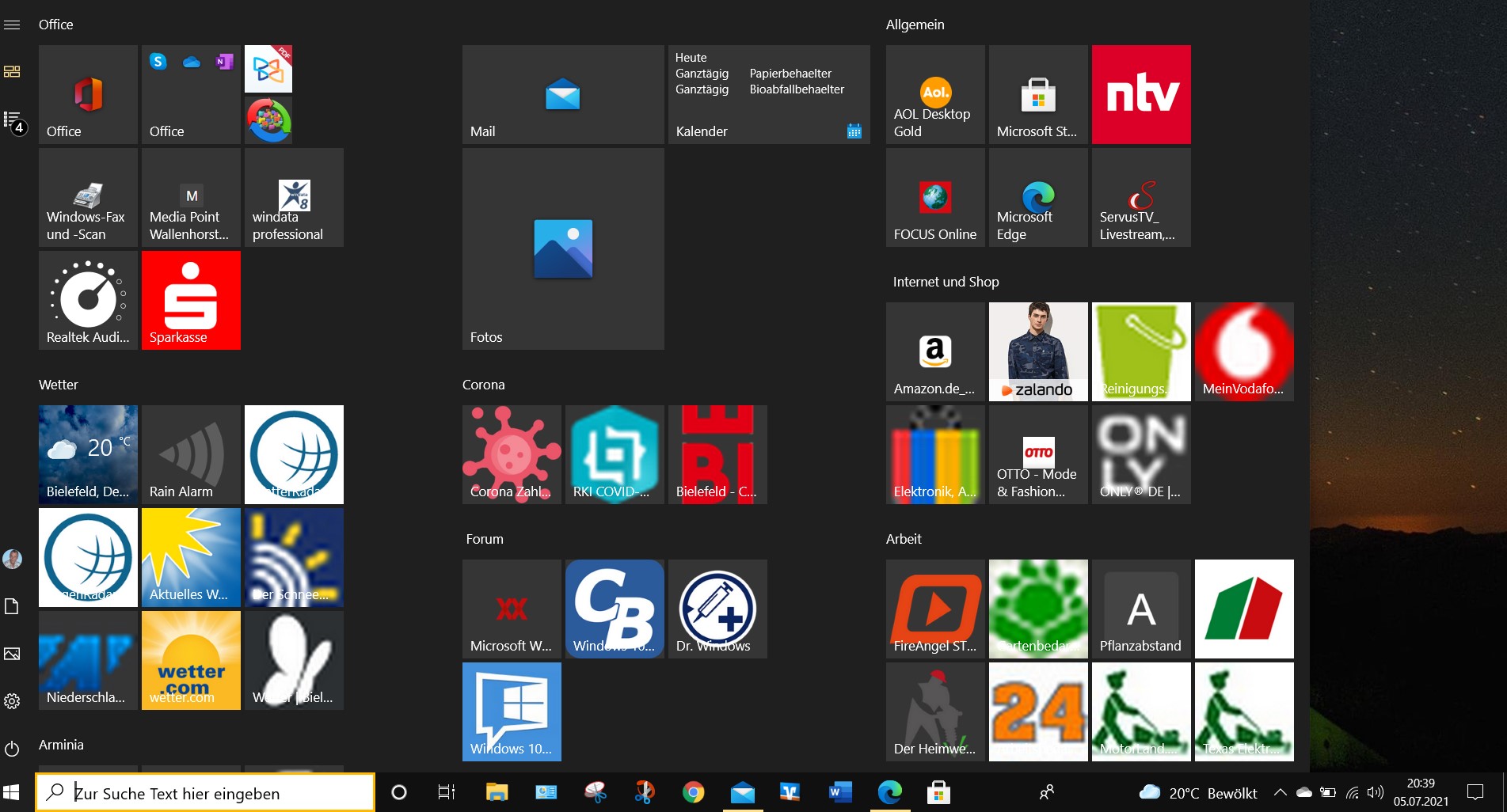Open the Power options button
Viewport: 1507px width, 812px height.
click(12, 749)
